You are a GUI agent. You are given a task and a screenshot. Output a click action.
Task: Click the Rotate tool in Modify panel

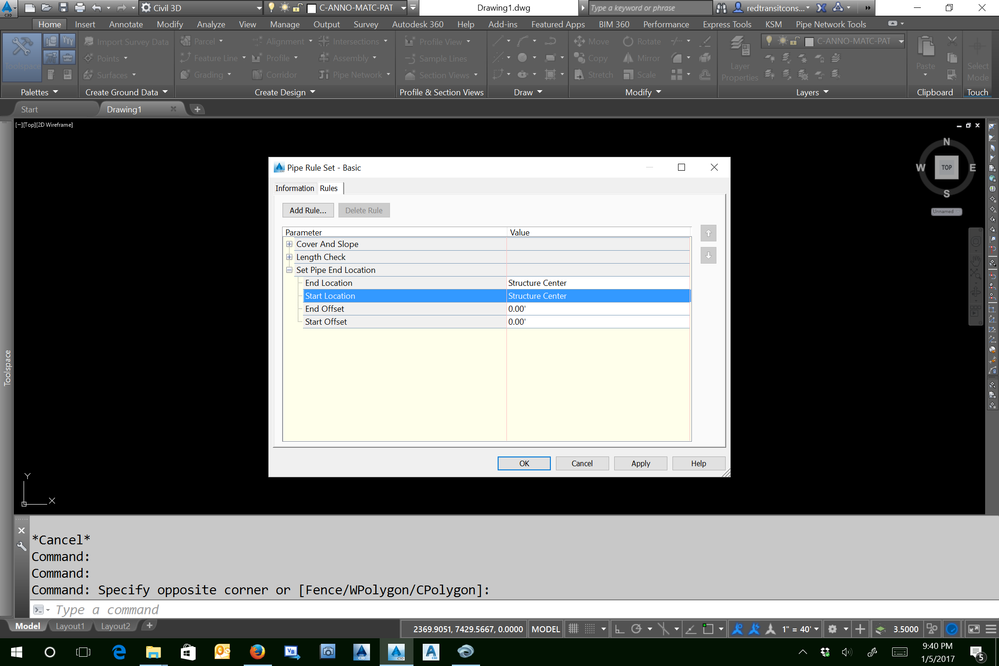tap(642, 41)
